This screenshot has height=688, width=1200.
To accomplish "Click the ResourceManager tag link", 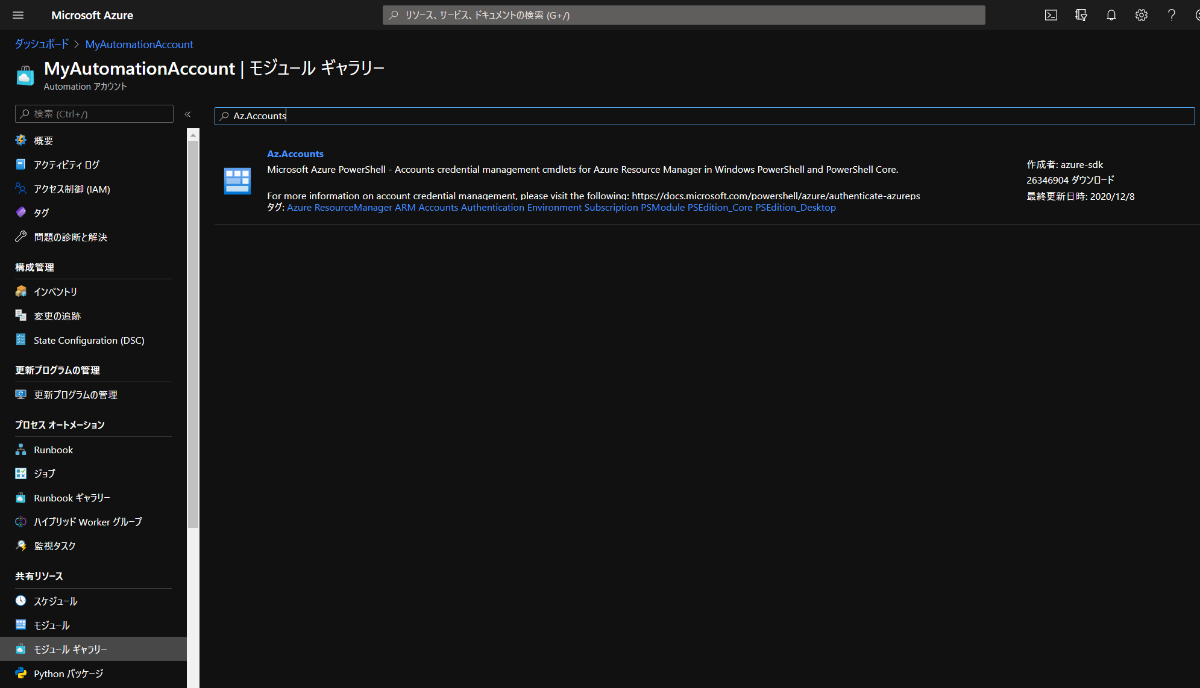I will (354, 207).
